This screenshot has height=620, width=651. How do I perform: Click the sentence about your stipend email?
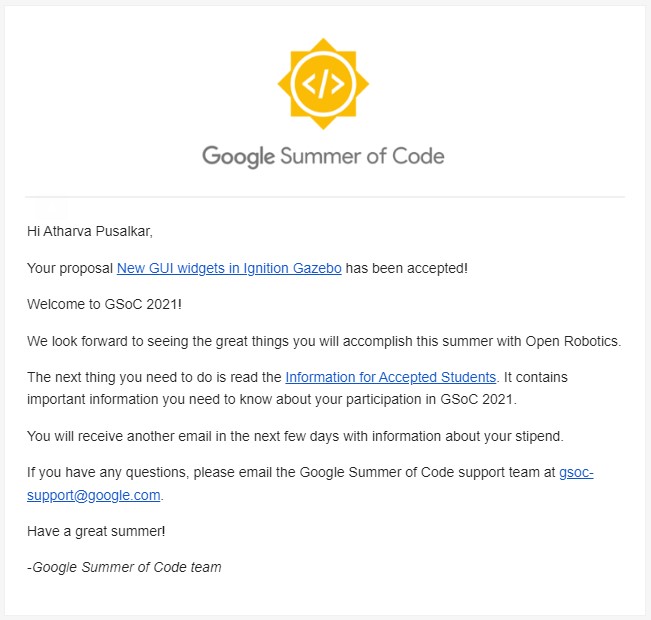[295, 436]
